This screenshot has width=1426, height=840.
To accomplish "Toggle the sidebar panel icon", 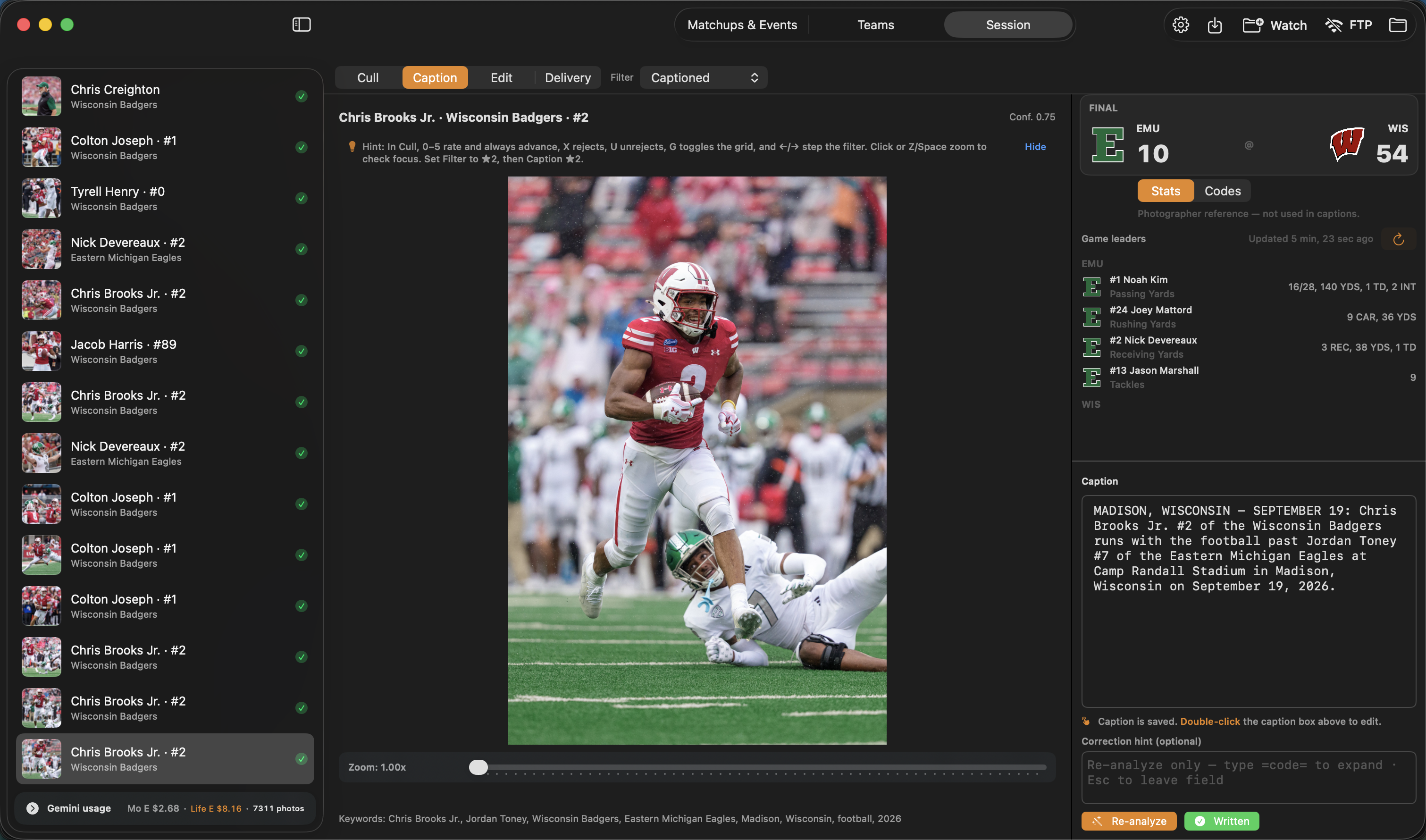I will pyautogui.click(x=301, y=25).
